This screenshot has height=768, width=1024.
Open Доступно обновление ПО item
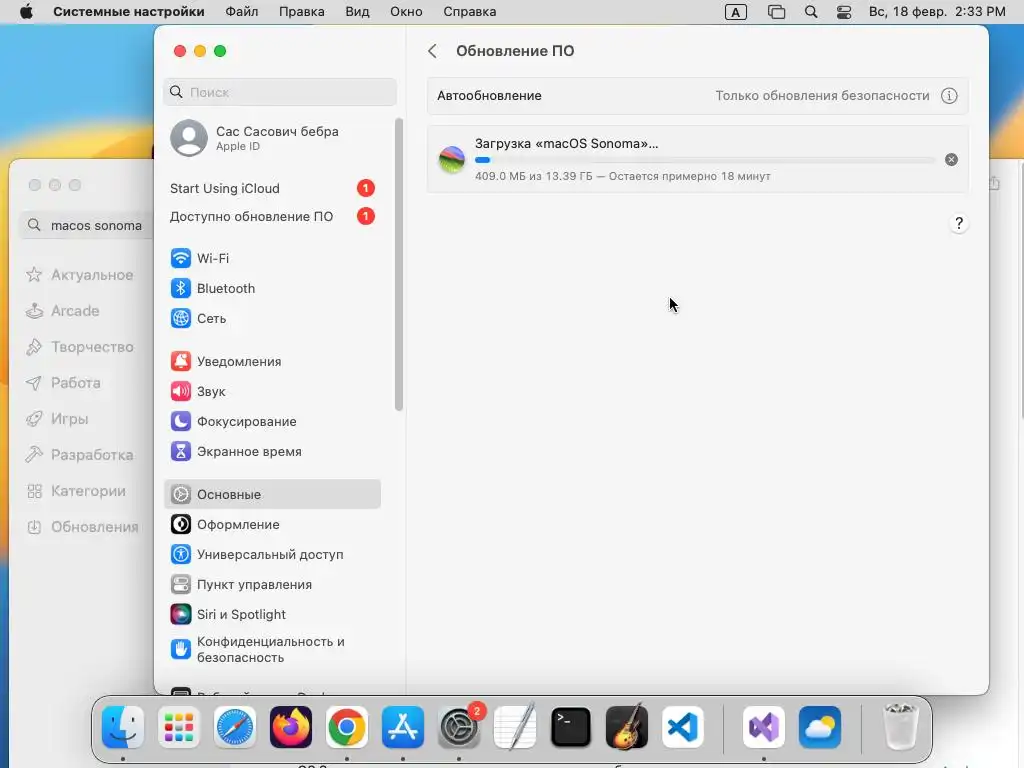coord(272,216)
